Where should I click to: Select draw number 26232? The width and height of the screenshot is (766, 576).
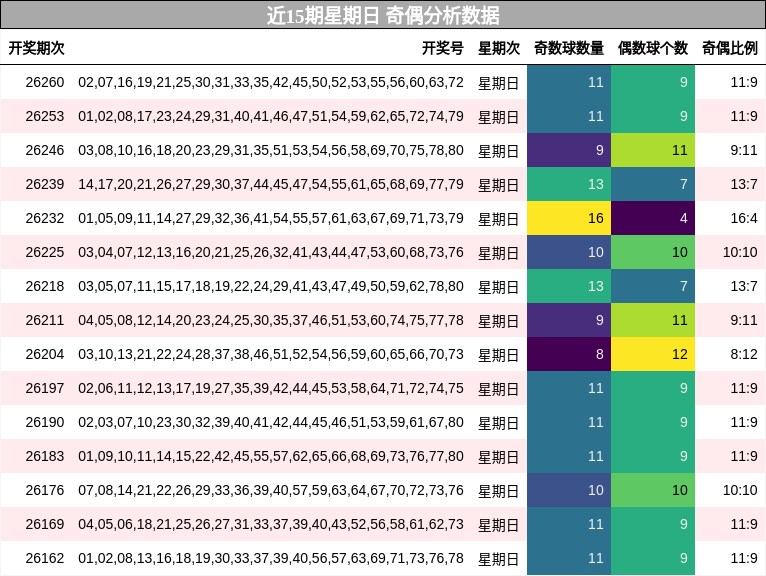45,218
